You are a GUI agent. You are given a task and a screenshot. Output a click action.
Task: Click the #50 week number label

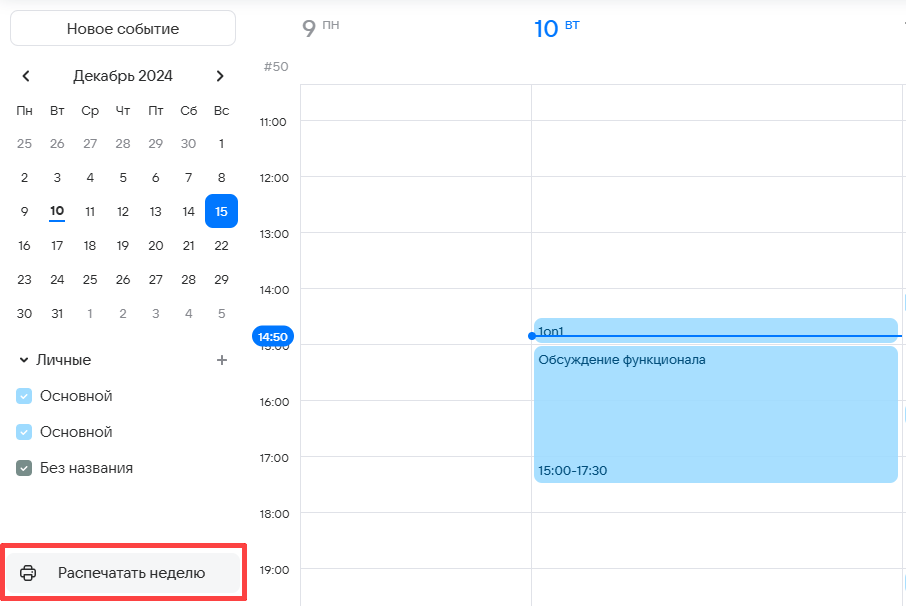[275, 66]
